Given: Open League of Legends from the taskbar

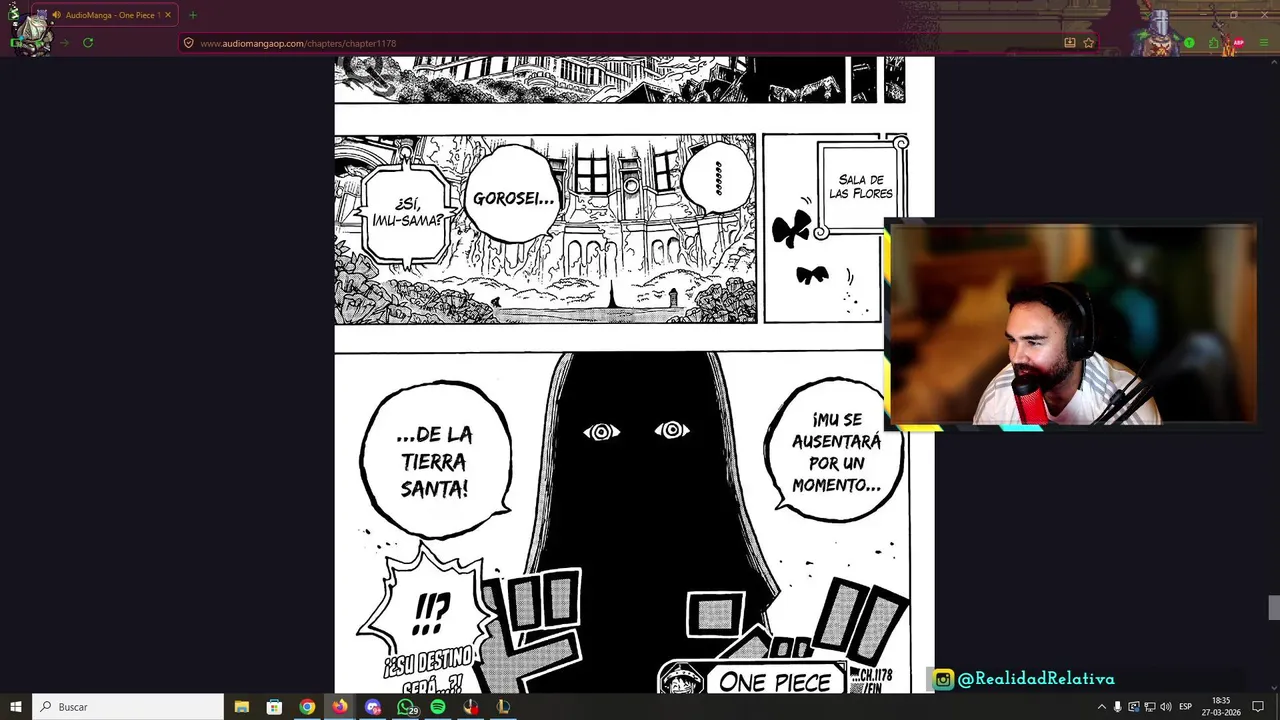Looking at the screenshot, I should [x=503, y=707].
